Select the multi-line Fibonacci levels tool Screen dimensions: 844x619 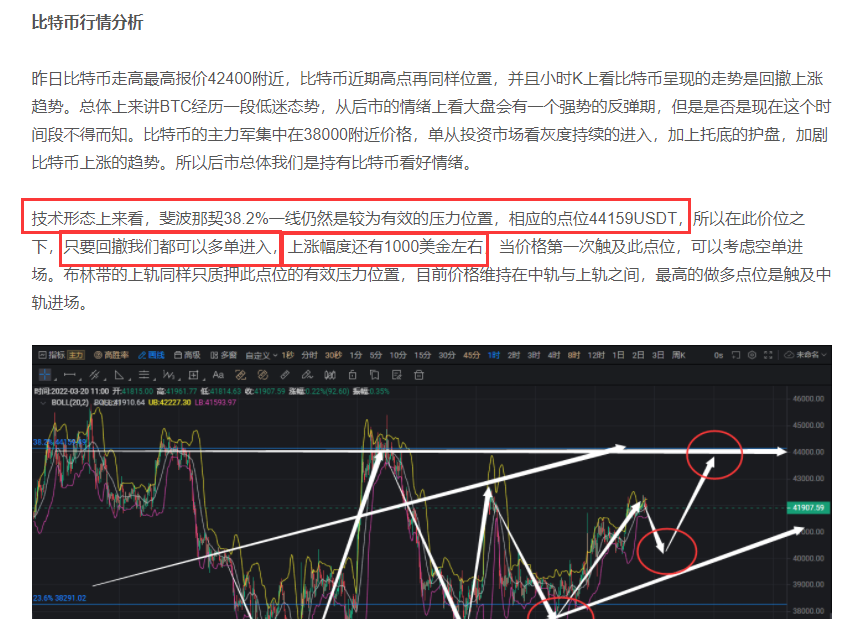tap(144, 375)
